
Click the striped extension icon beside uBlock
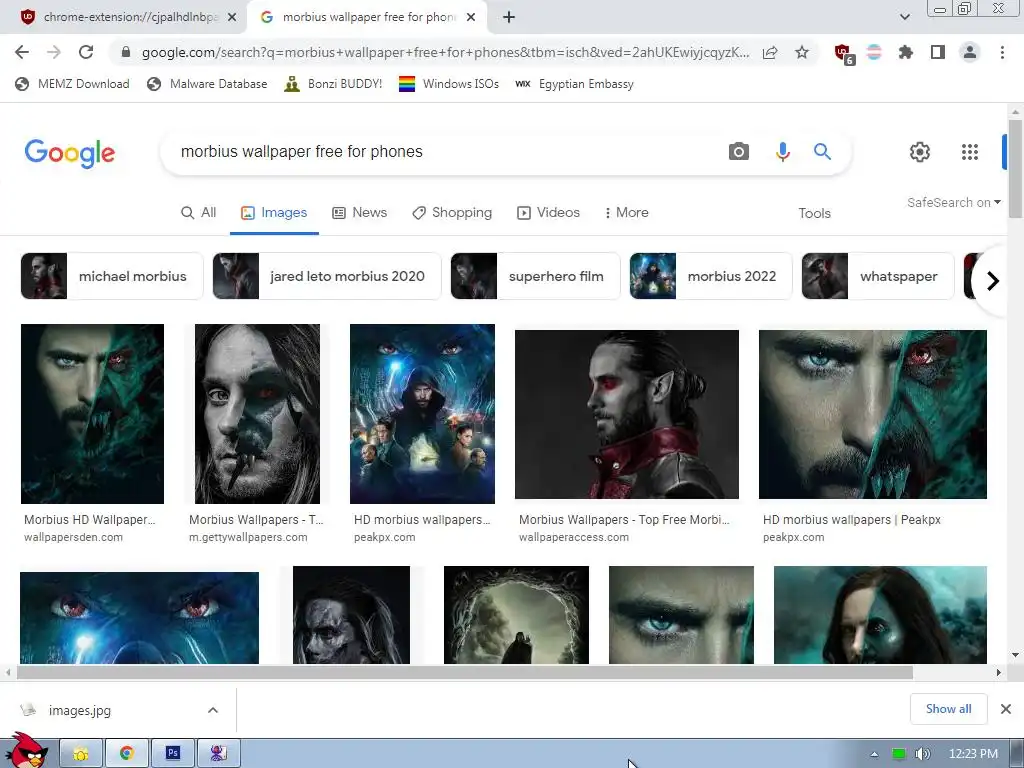coord(874,52)
